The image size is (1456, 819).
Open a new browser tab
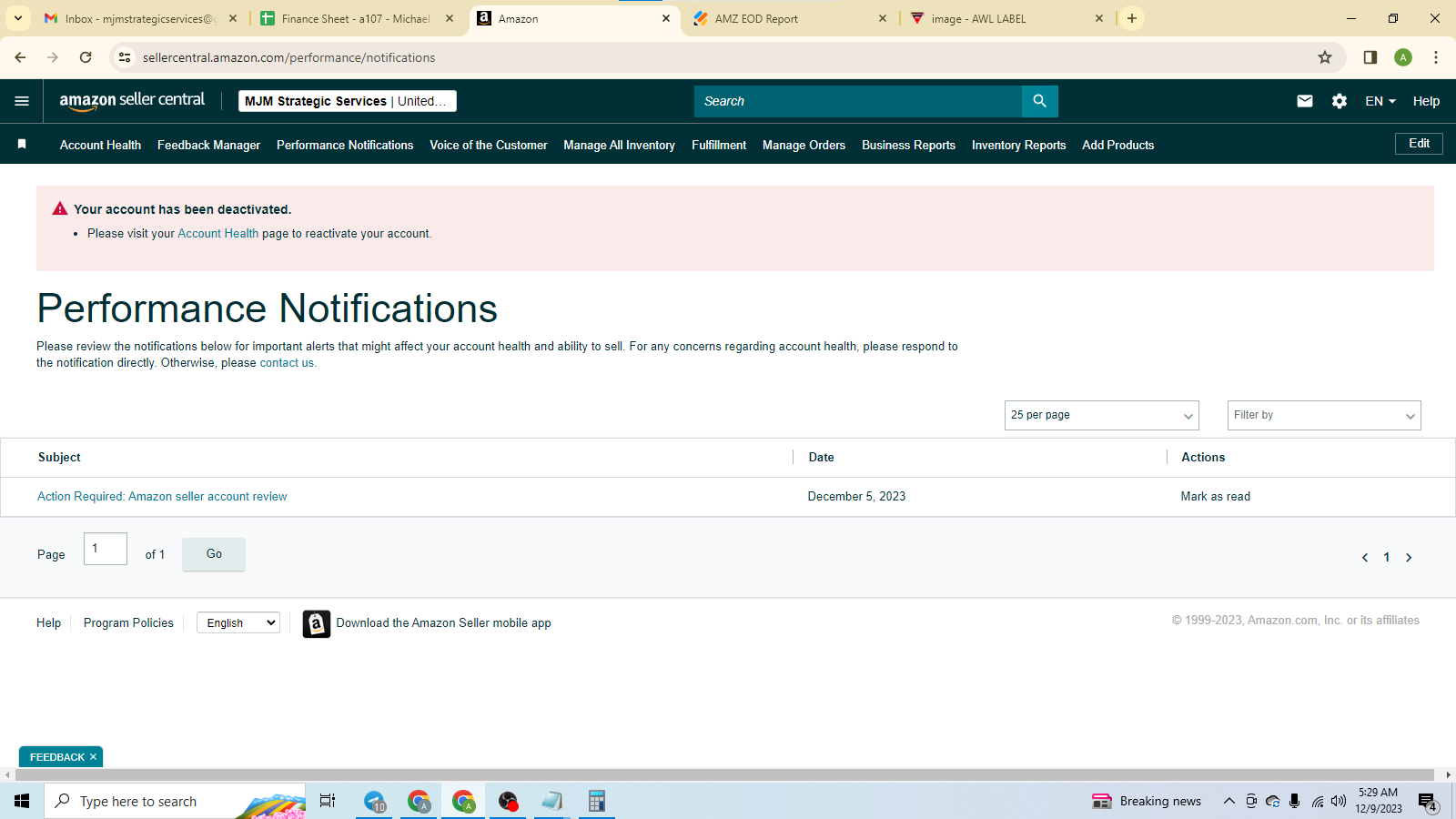(1132, 18)
